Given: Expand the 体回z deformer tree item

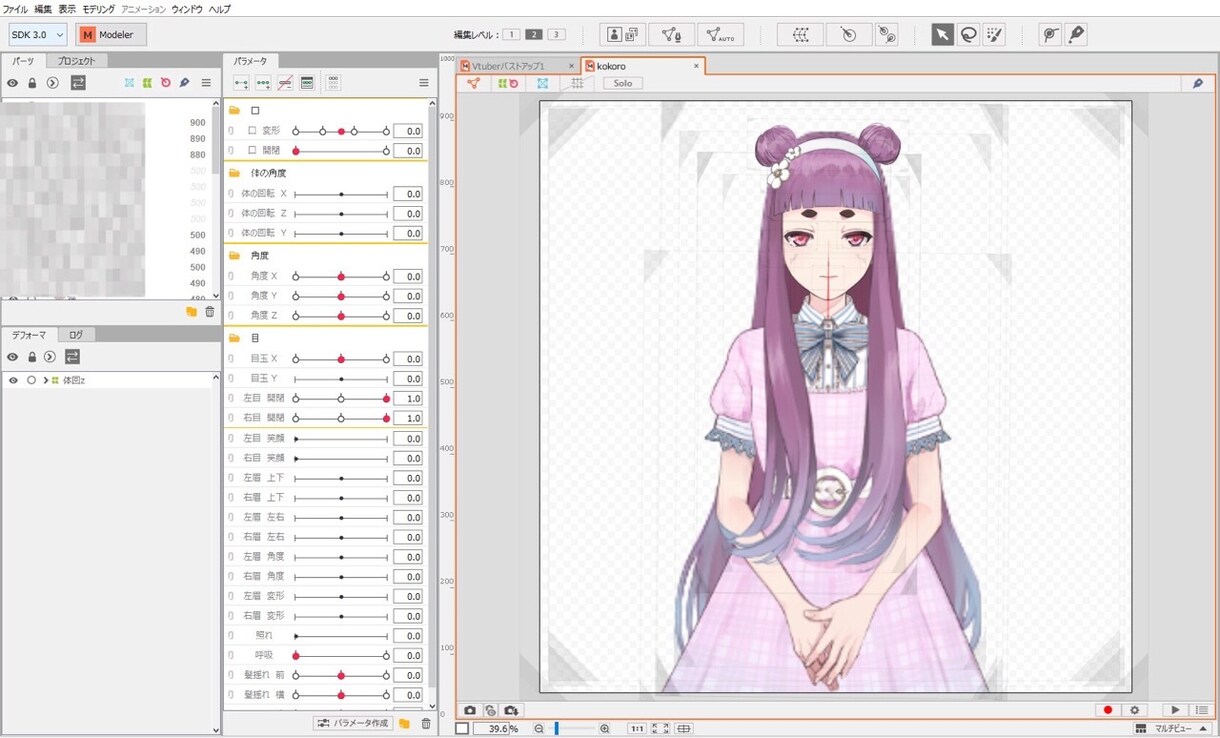Looking at the screenshot, I should click(45, 380).
